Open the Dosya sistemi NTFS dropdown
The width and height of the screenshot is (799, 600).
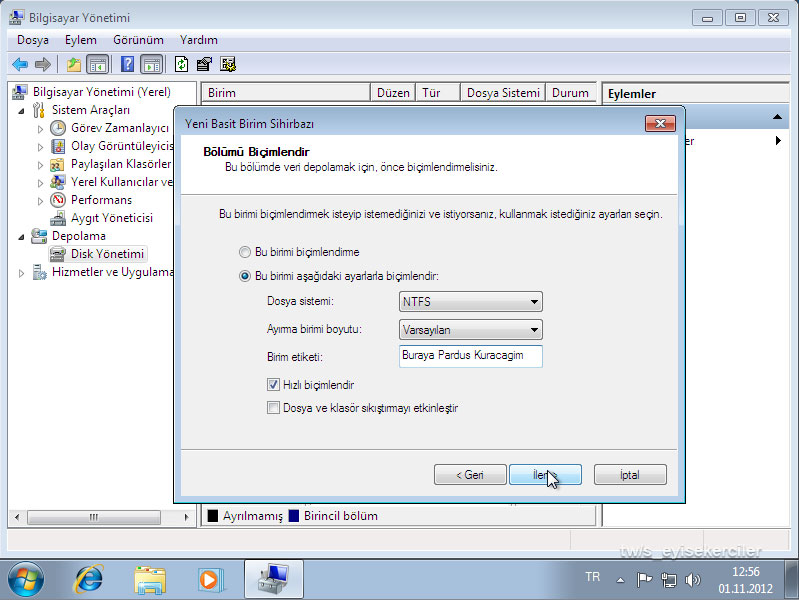(470, 302)
